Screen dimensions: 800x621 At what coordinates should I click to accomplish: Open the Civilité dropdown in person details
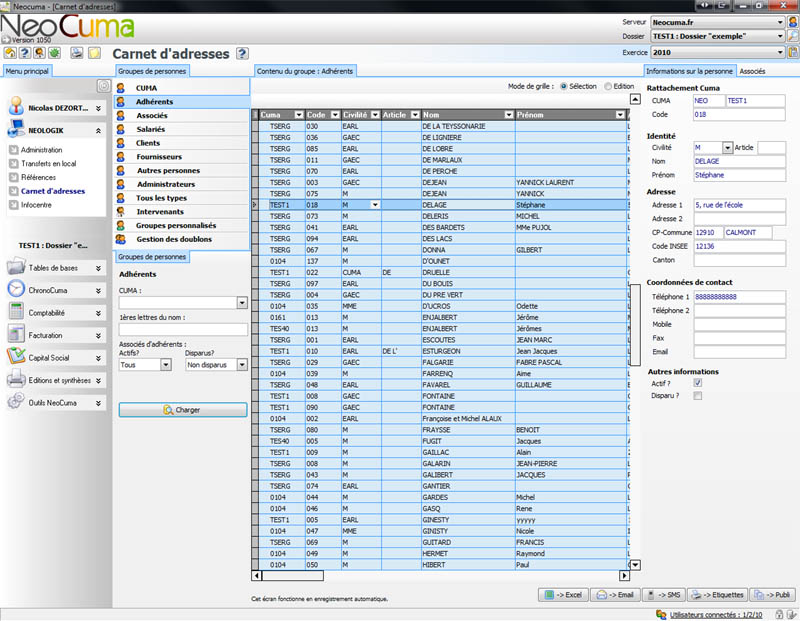coord(727,147)
